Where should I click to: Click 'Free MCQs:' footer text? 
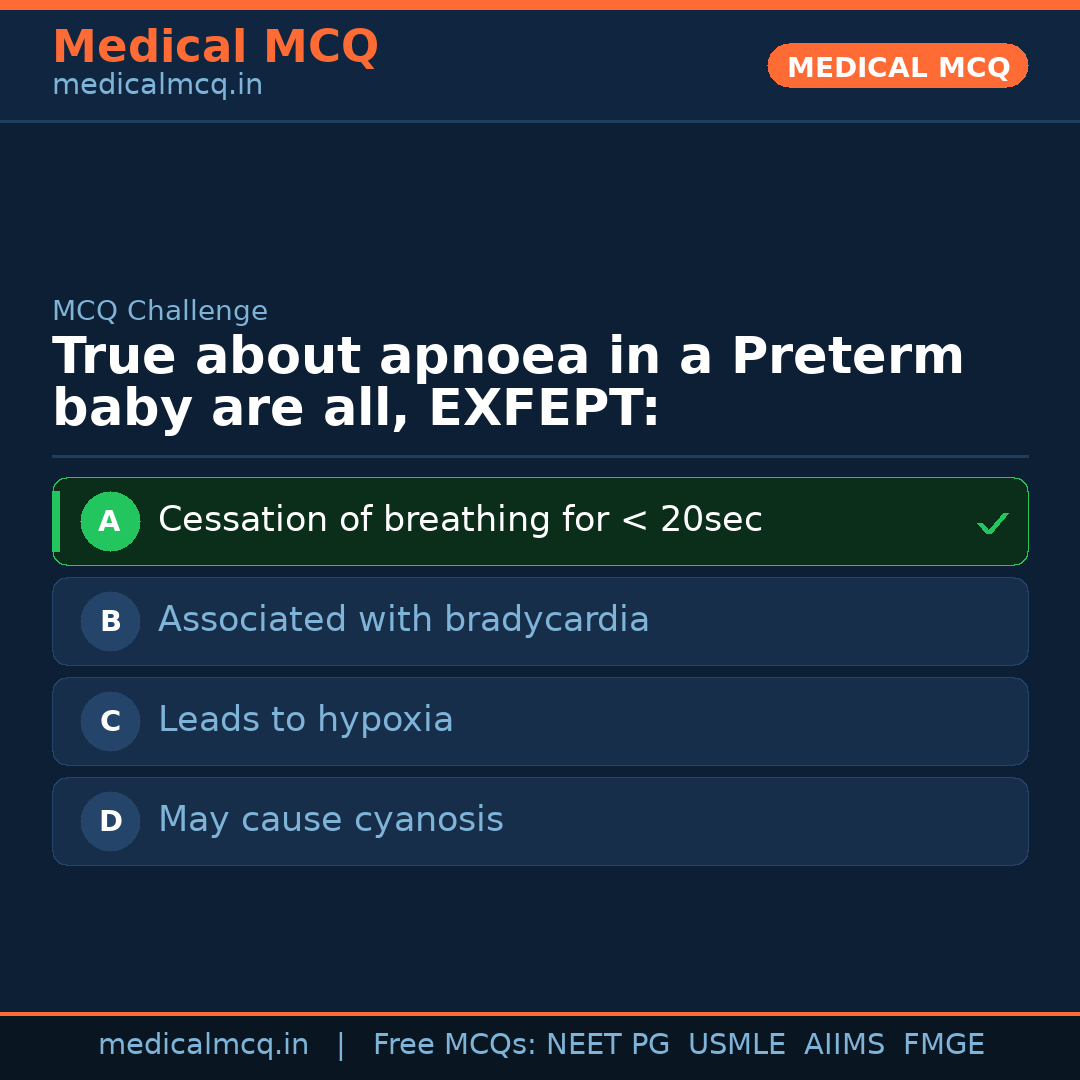(x=455, y=1045)
